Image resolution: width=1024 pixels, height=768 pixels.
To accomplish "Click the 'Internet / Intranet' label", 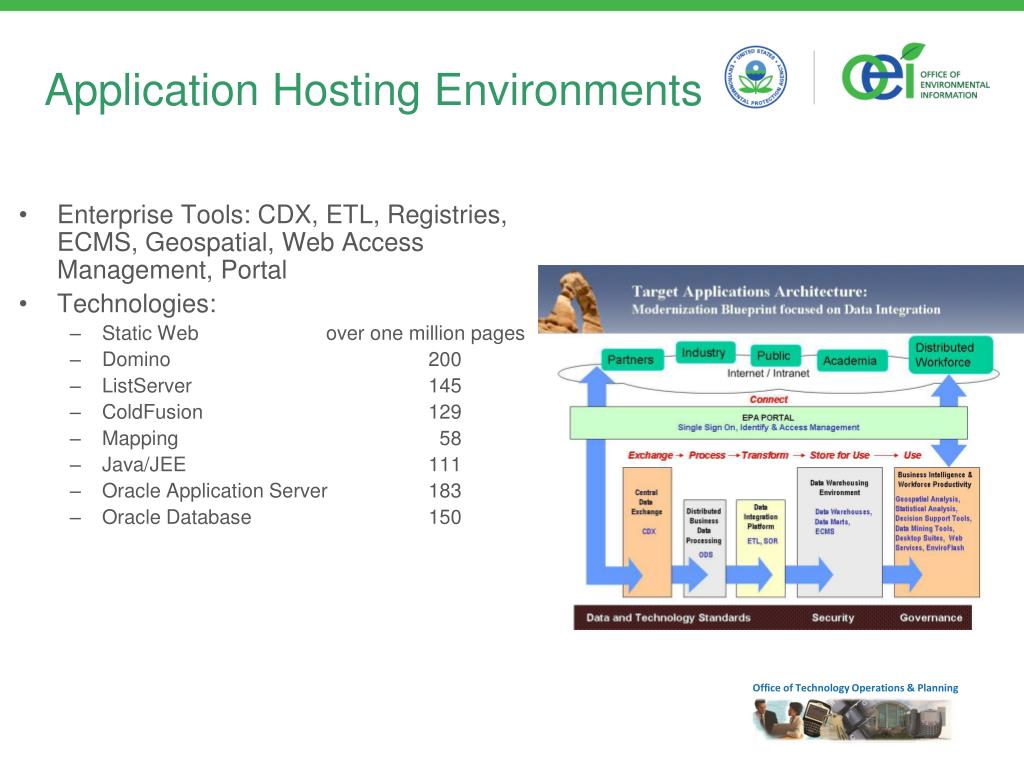I will point(768,374).
